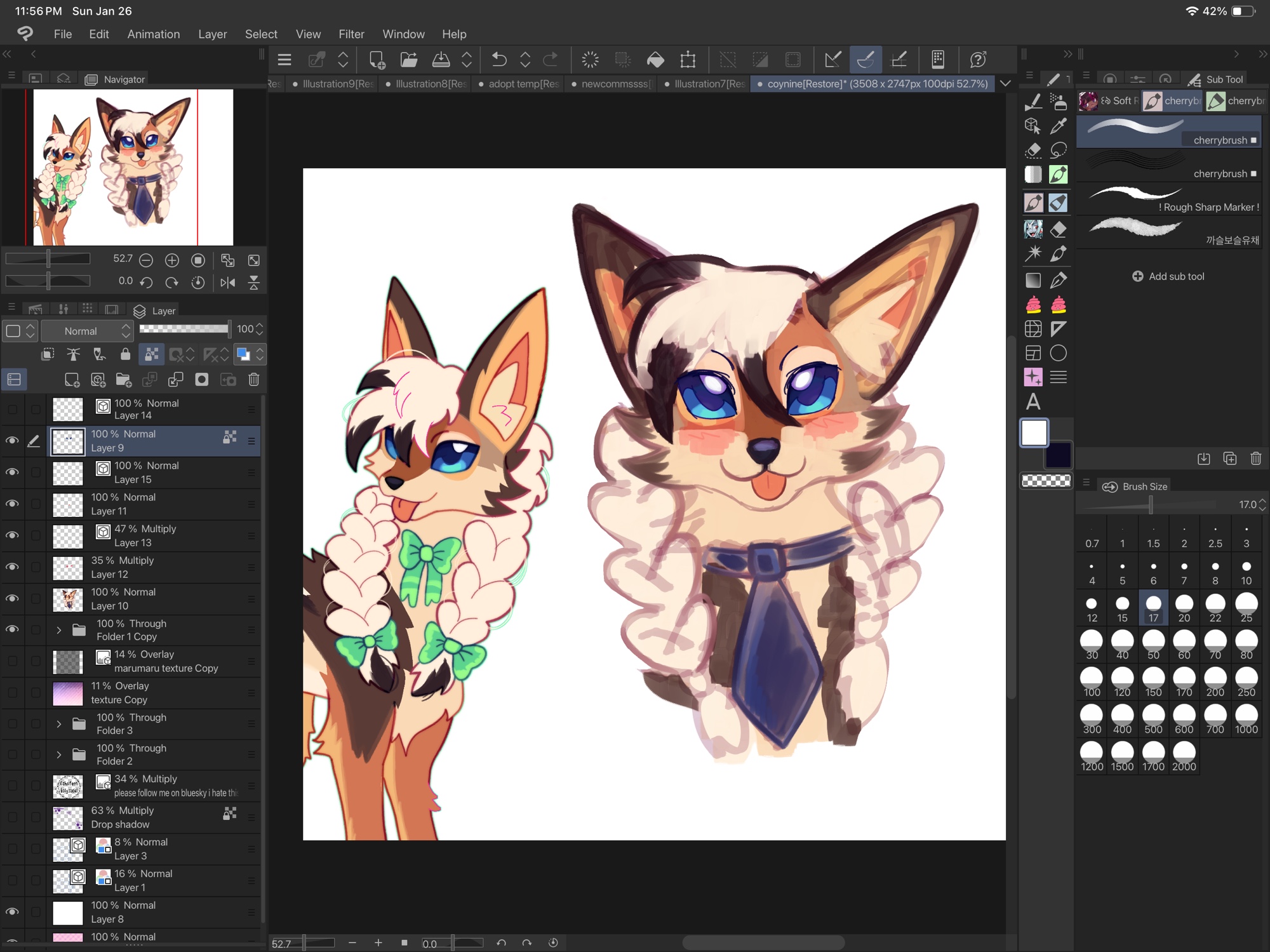Switch to Illustration8 canvas tab
Screen dimensions: 1270x952
[427, 84]
